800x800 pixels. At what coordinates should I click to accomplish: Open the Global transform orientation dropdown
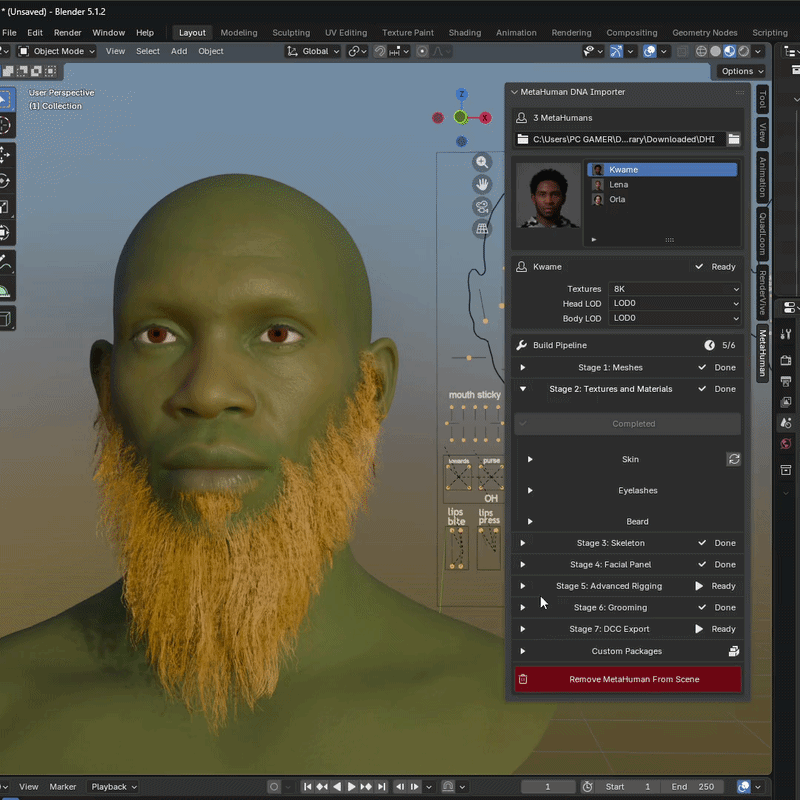tap(313, 51)
